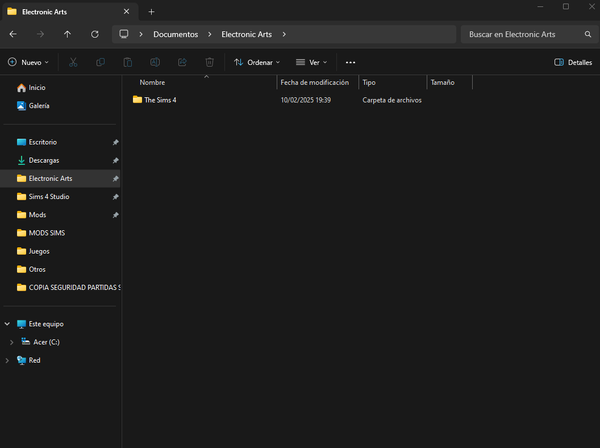Click Documentos in the address breadcrumb

click(x=176, y=34)
